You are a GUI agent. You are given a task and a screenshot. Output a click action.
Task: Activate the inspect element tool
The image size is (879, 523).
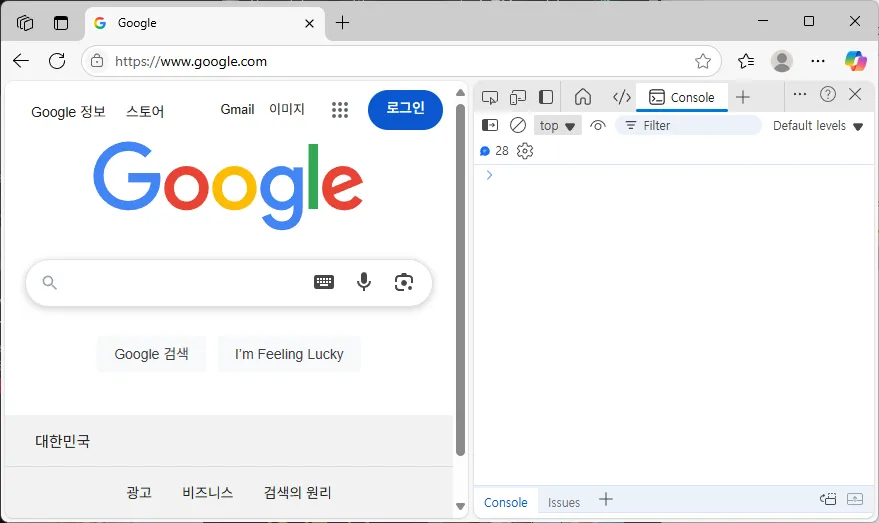pos(489,98)
